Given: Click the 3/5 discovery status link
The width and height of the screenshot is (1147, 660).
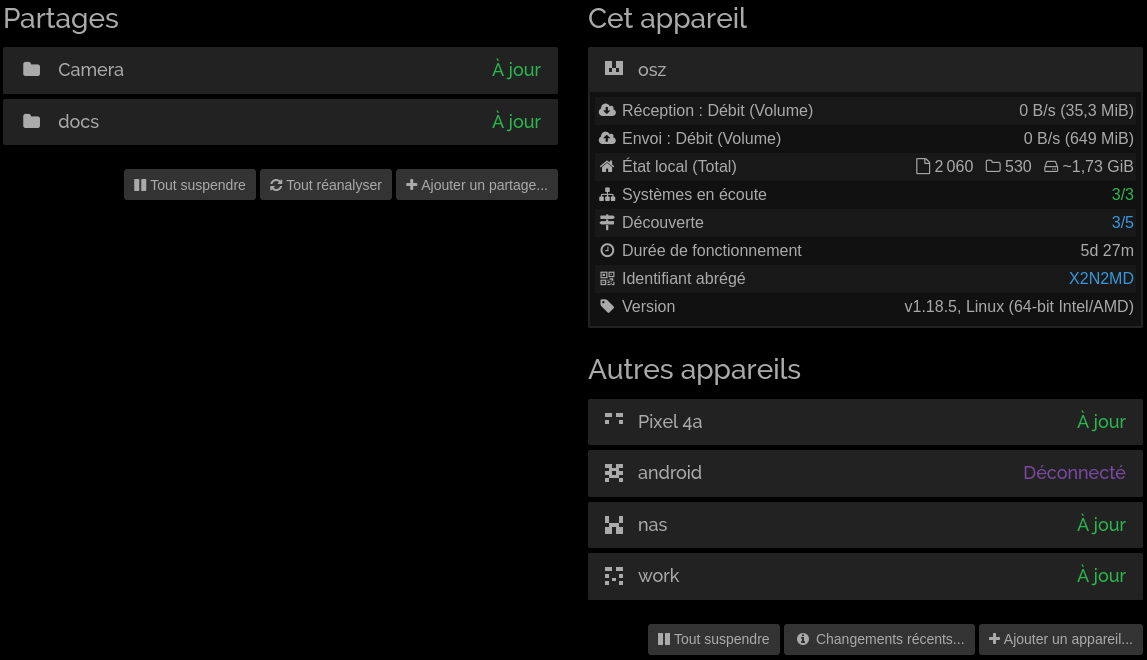Looking at the screenshot, I should [1122, 223].
